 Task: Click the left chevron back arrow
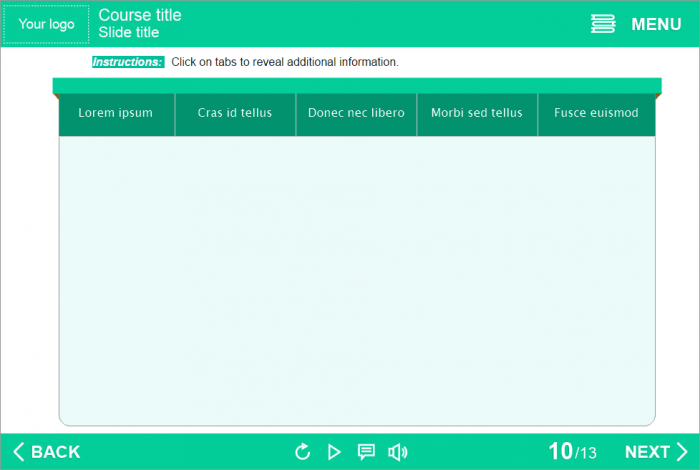(x=18, y=452)
